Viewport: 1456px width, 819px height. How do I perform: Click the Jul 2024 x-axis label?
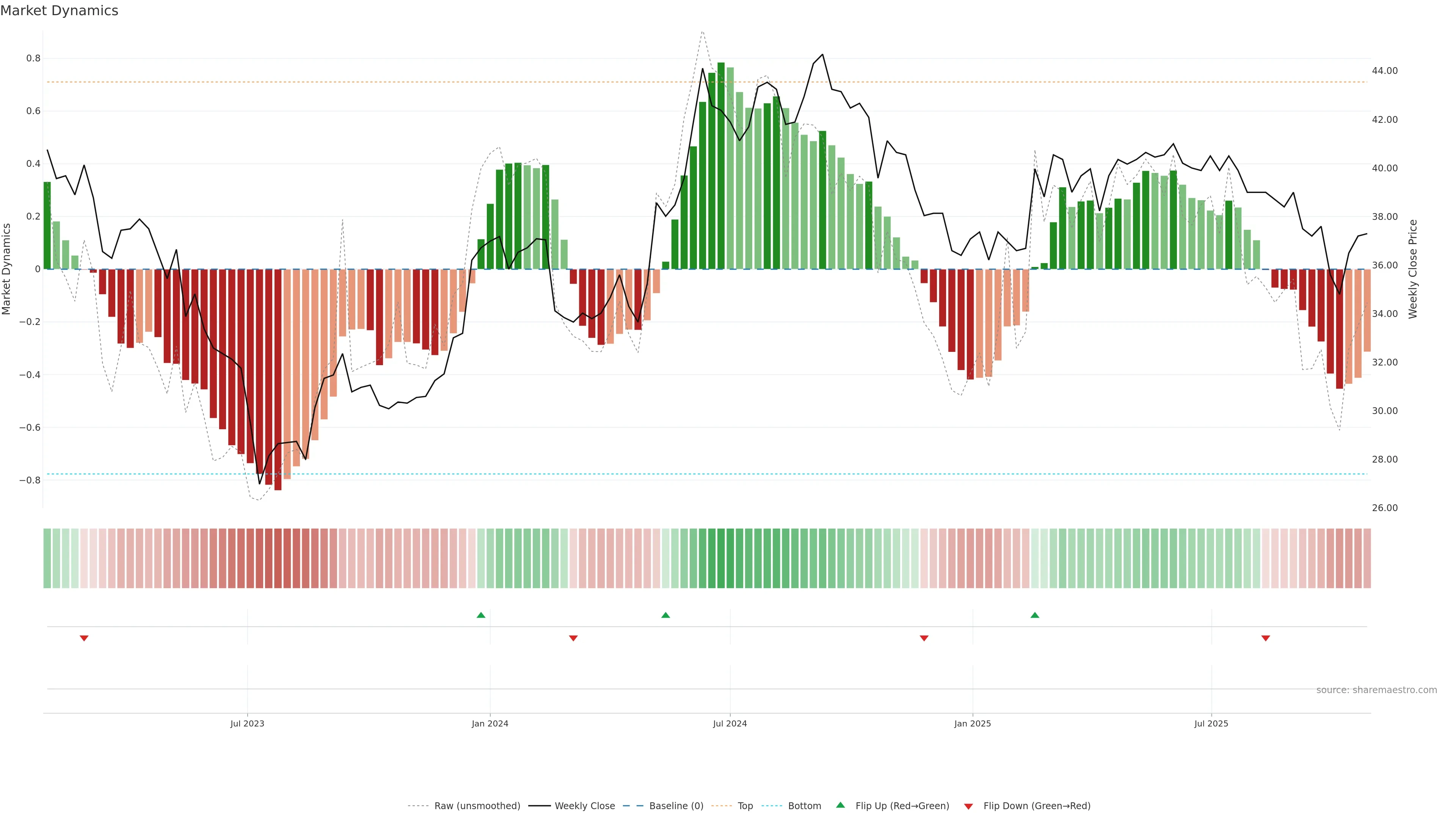point(730,723)
